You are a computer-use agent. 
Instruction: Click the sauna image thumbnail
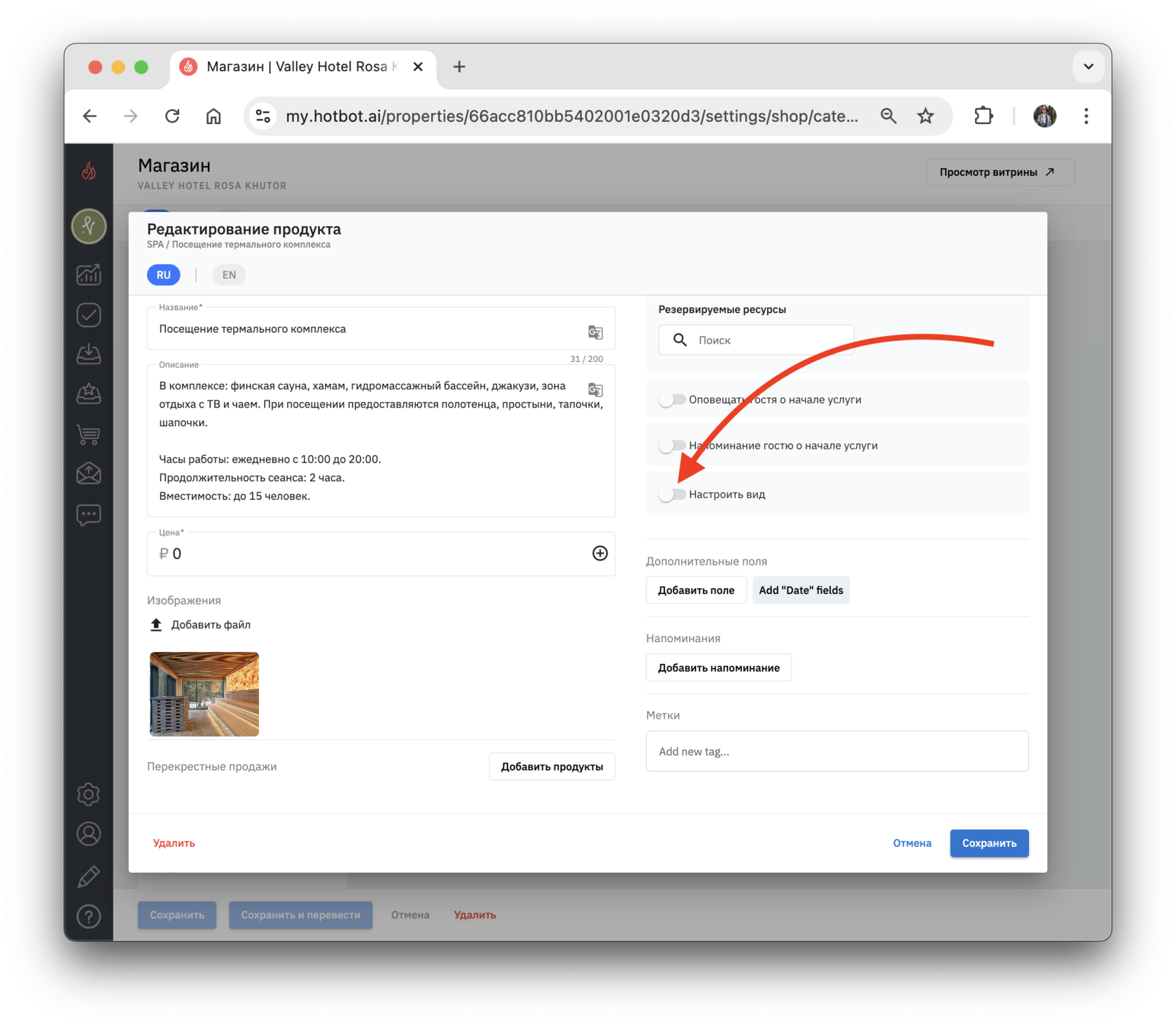pyautogui.click(x=204, y=694)
